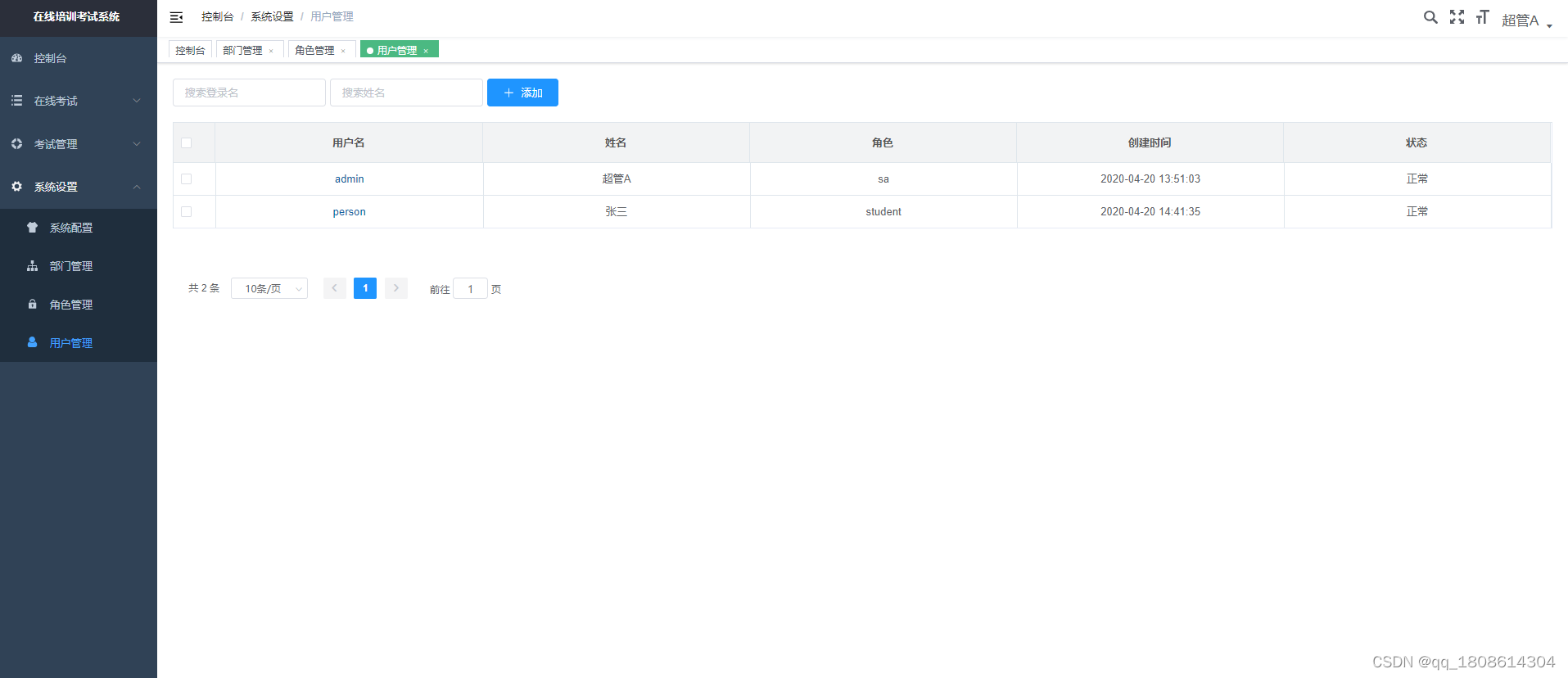Click the shirt icon beside 系统配置
This screenshot has width=1568, height=678.
[32, 228]
